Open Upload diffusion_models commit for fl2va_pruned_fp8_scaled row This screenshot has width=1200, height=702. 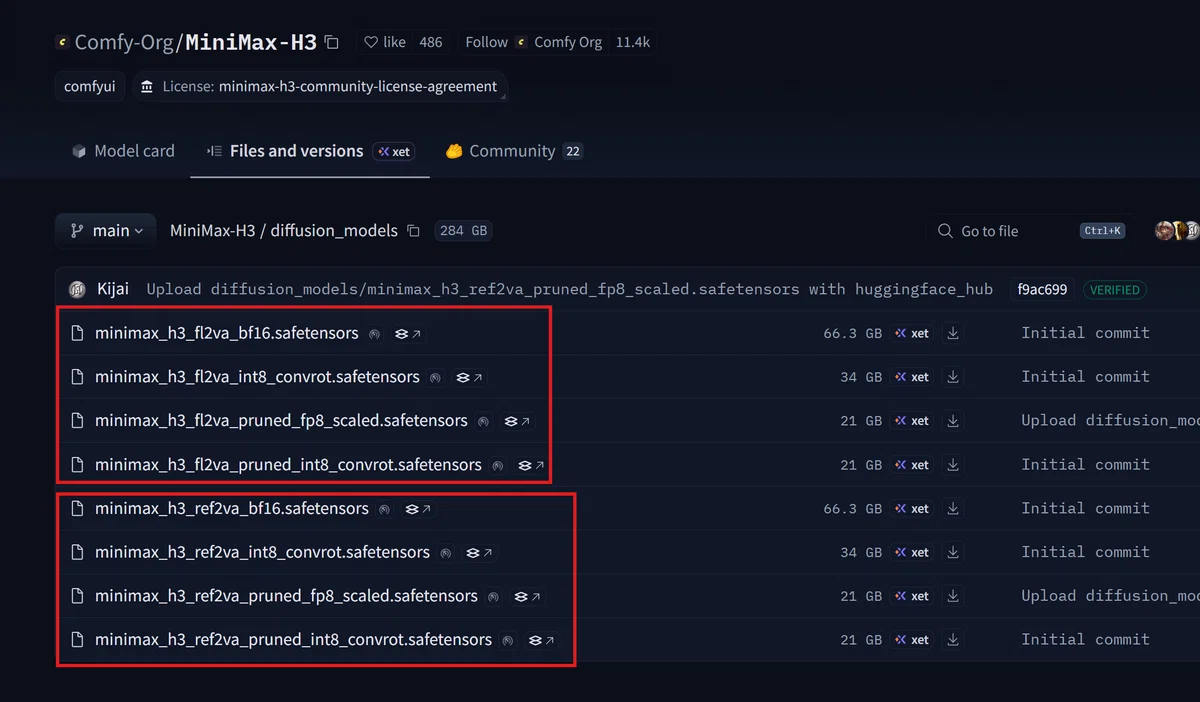pos(1110,421)
